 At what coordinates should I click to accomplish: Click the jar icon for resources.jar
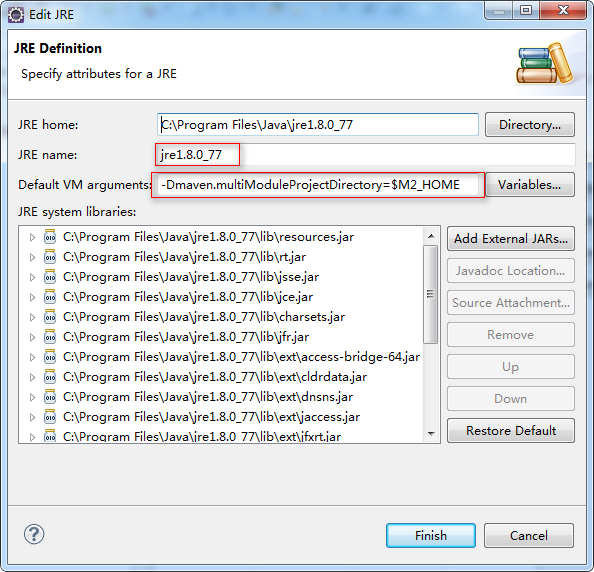click(50, 237)
